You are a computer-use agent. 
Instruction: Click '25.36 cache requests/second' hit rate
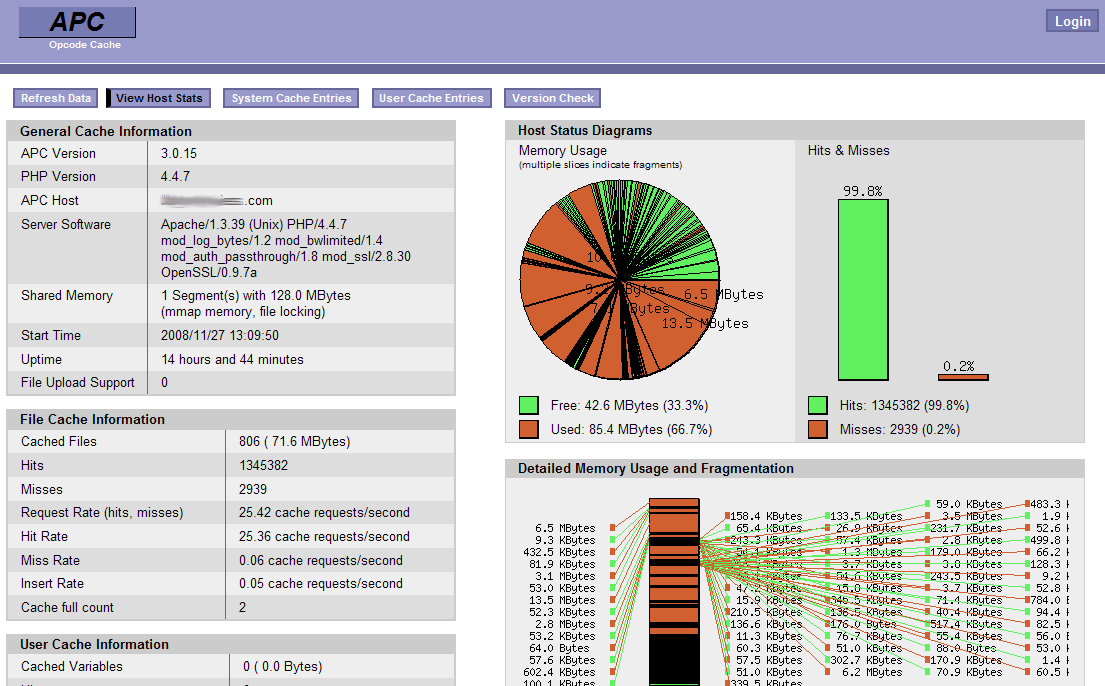(324, 537)
